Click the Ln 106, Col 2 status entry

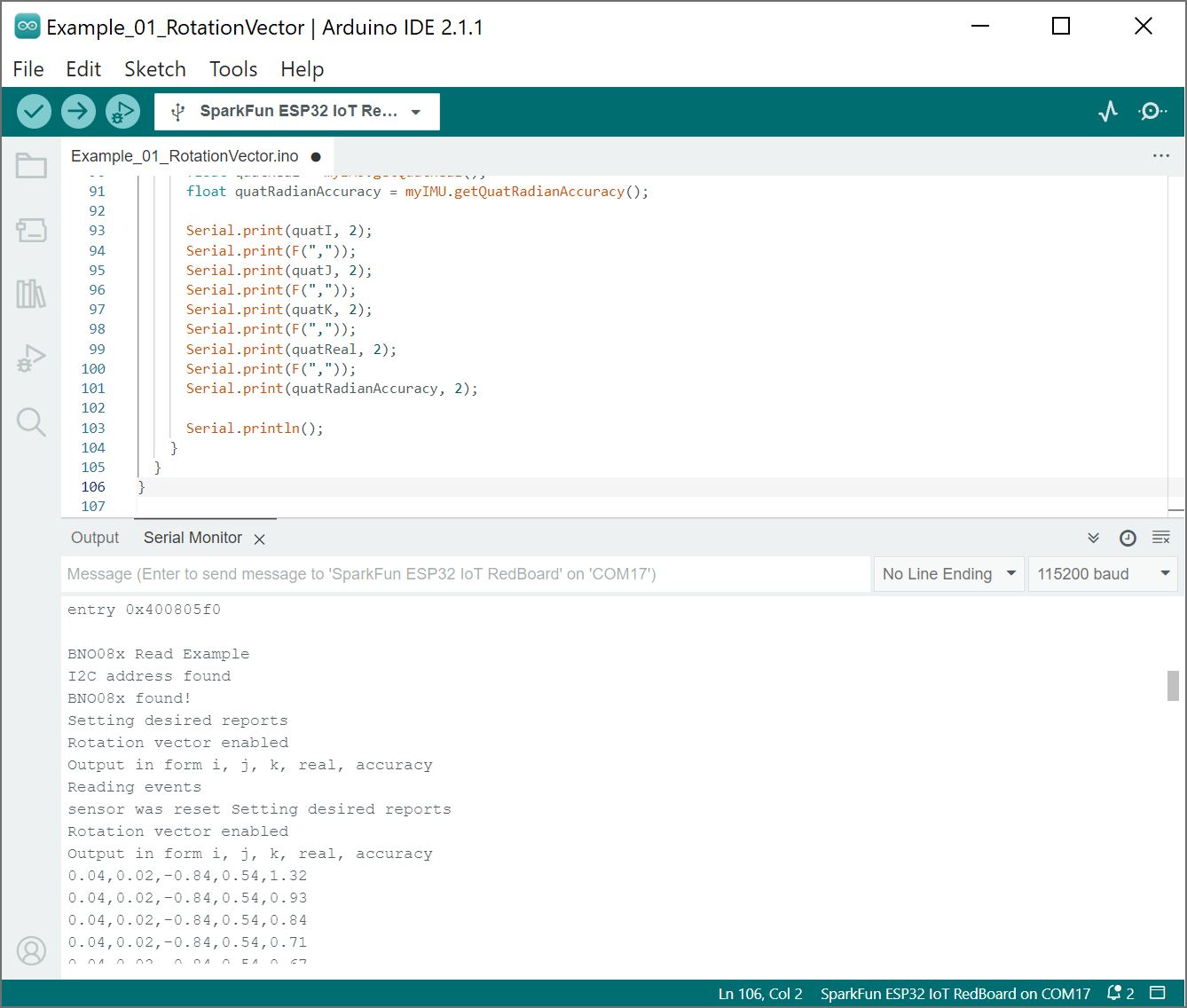click(760, 994)
